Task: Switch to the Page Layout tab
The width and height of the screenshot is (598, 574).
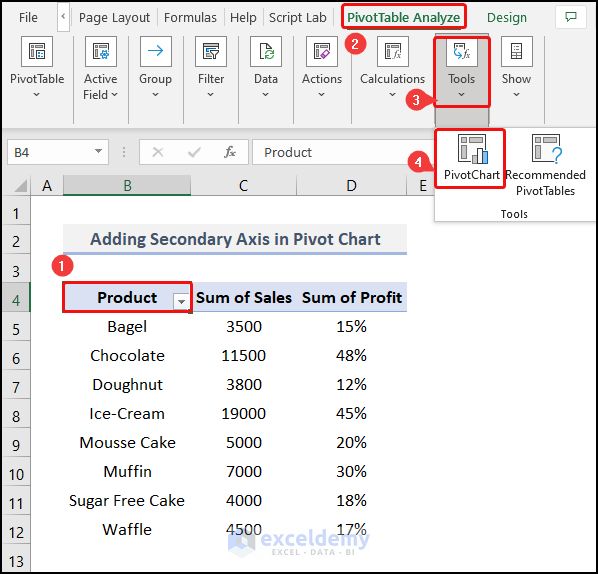Action: coord(114,17)
